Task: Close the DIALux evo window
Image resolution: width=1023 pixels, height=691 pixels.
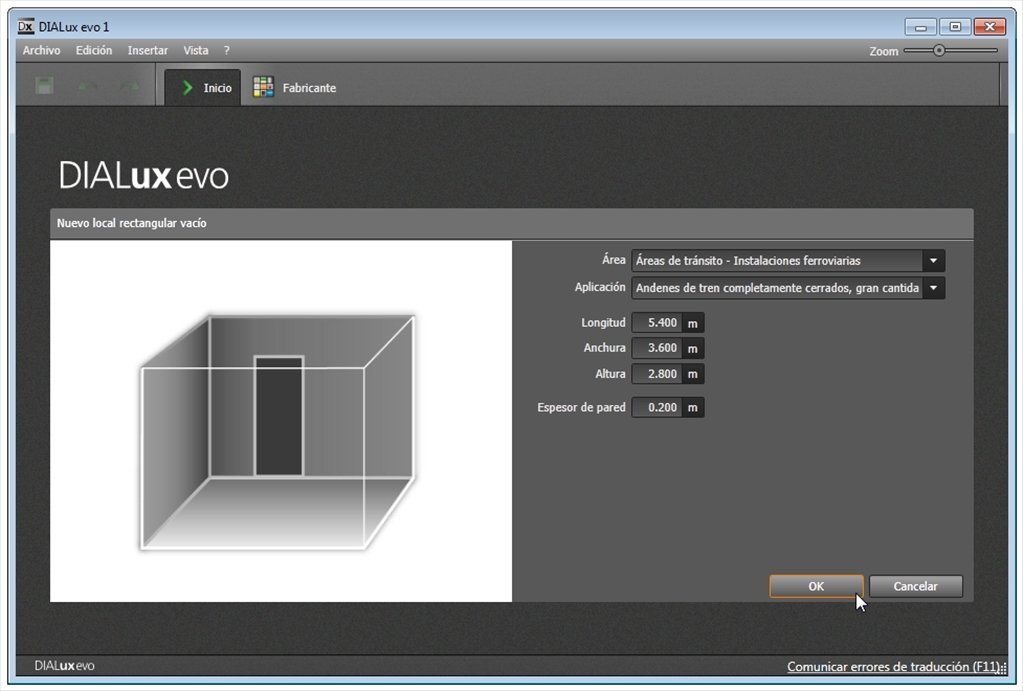Action: (990, 27)
